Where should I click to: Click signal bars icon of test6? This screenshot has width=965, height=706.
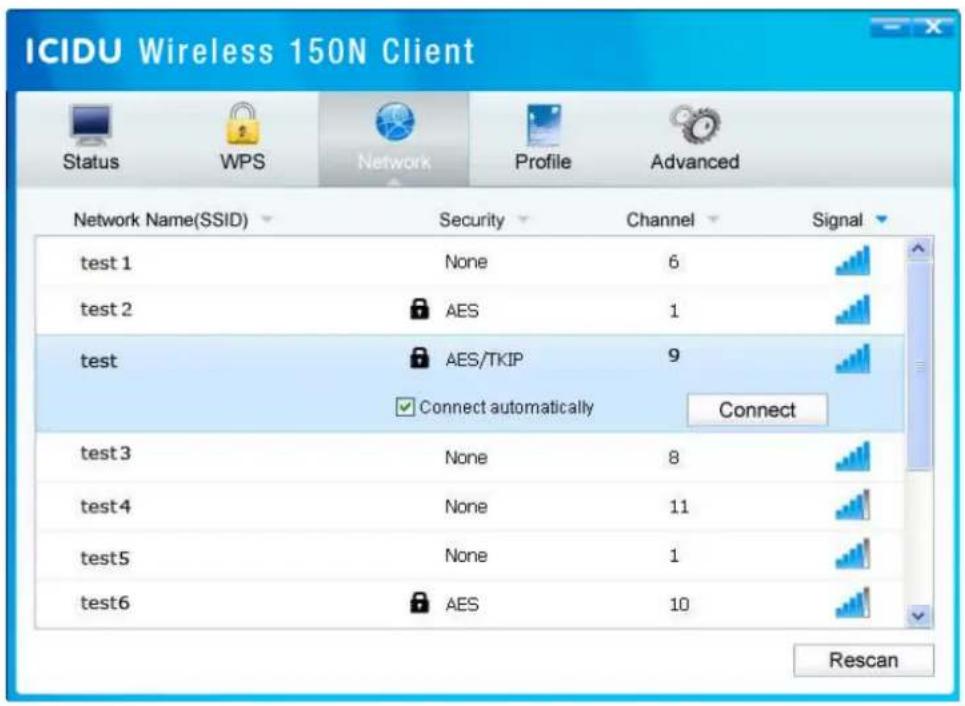[x=853, y=603]
